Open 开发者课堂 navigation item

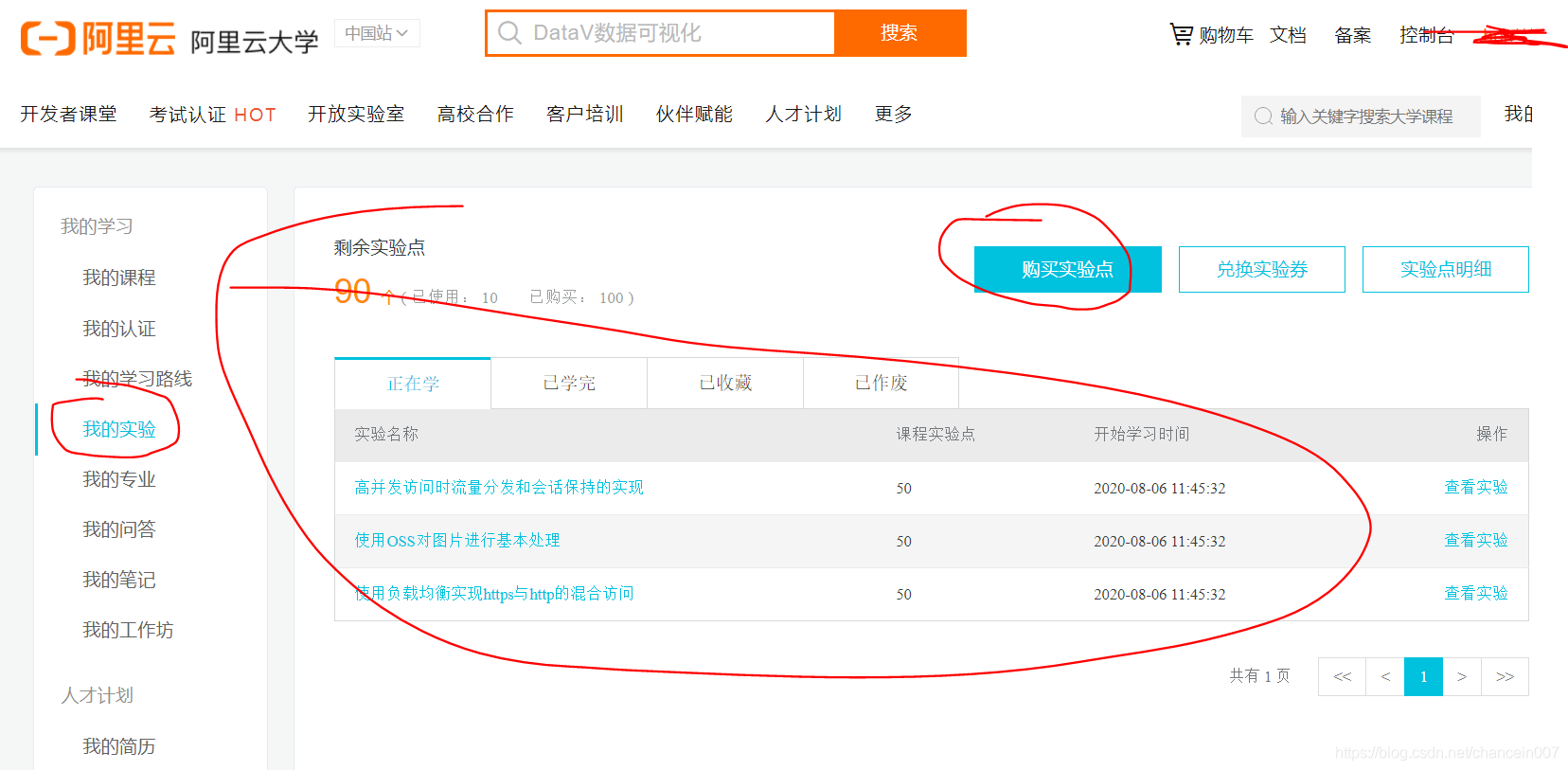pyautogui.click(x=68, y=114)
